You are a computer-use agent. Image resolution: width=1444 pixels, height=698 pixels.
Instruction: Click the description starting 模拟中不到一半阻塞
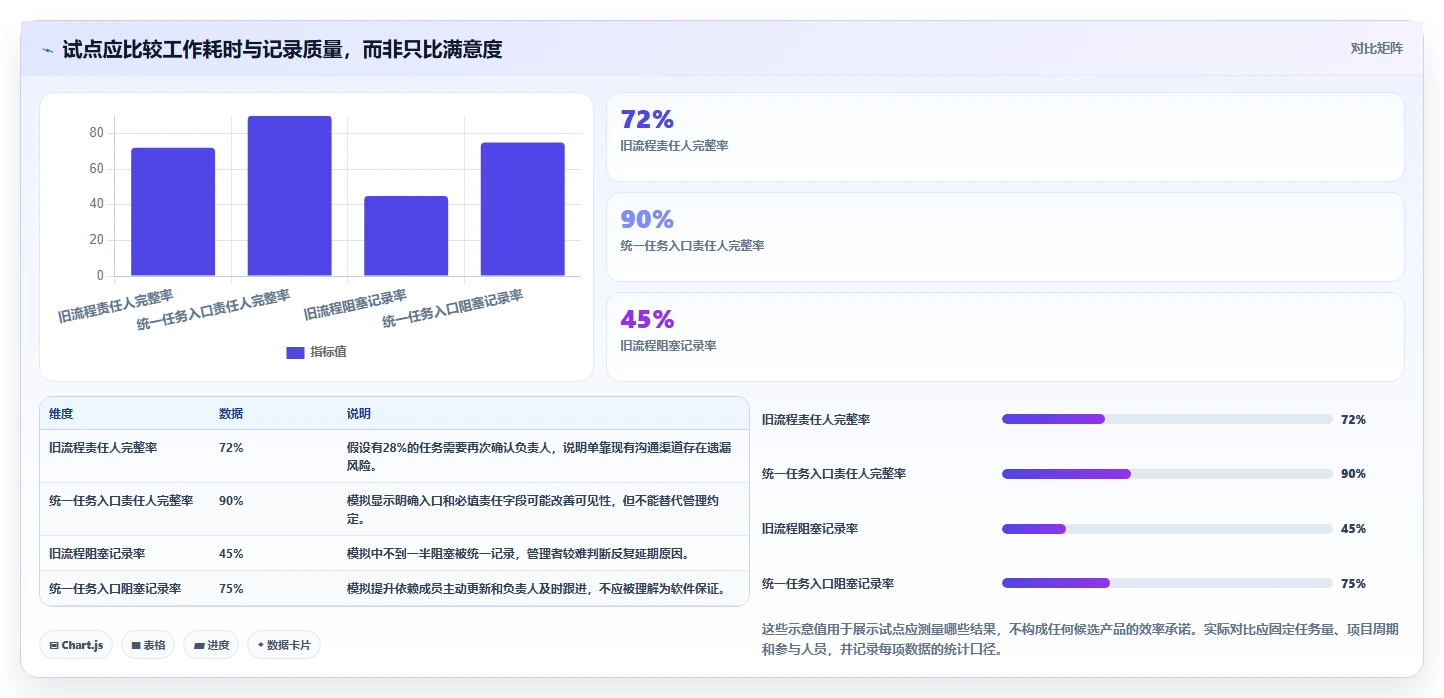tap(518, 553)
